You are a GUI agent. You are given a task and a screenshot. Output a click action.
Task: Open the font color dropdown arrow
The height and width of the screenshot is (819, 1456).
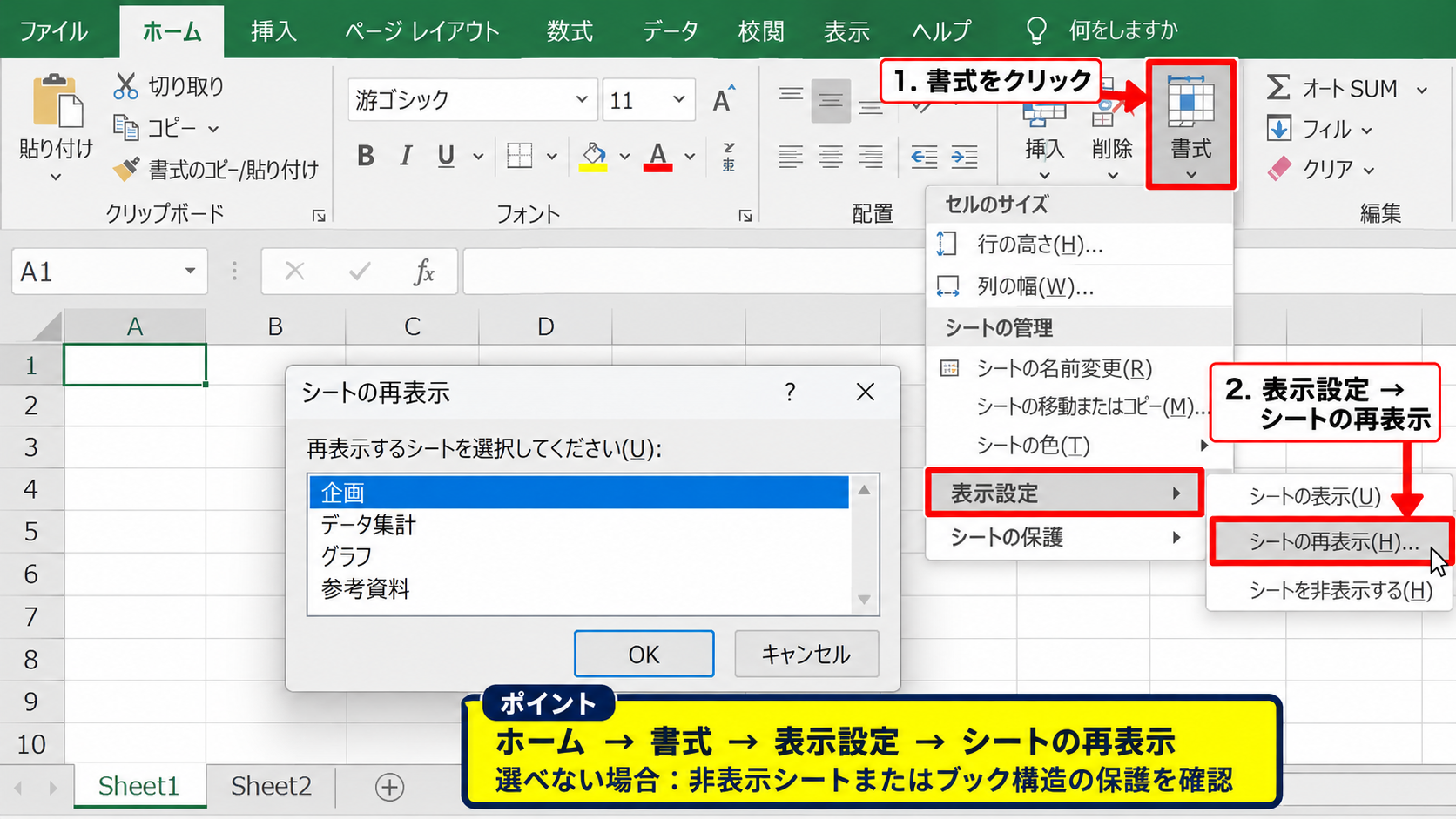point(690,157)
